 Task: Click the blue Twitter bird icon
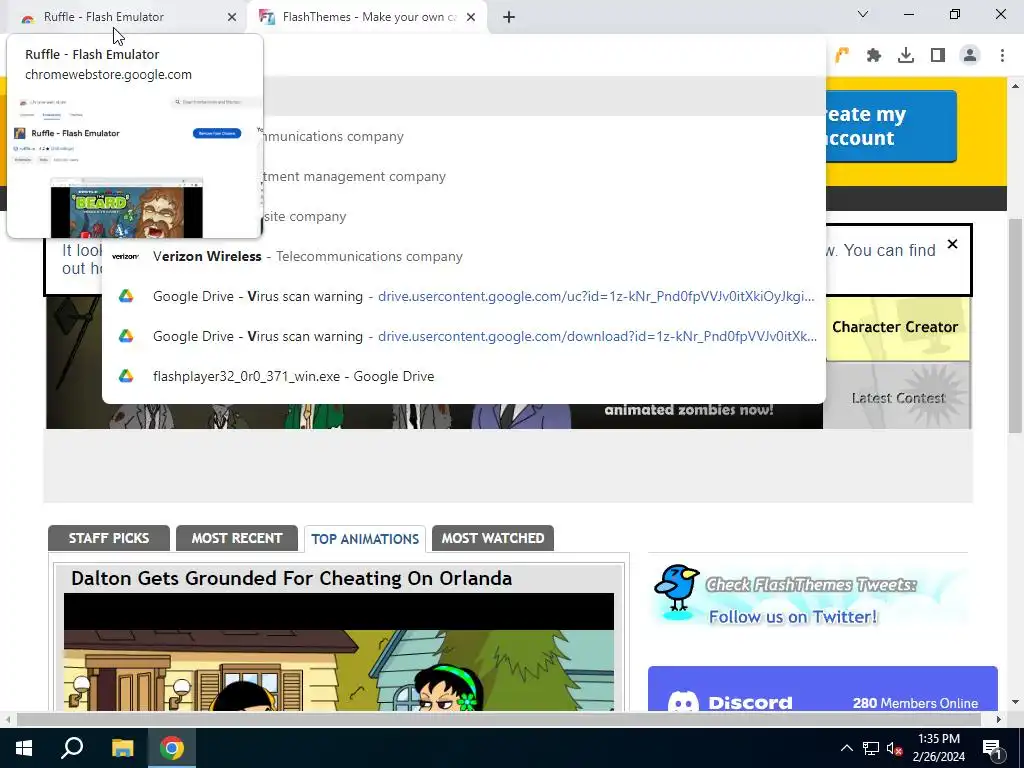[x=677, y=588]
